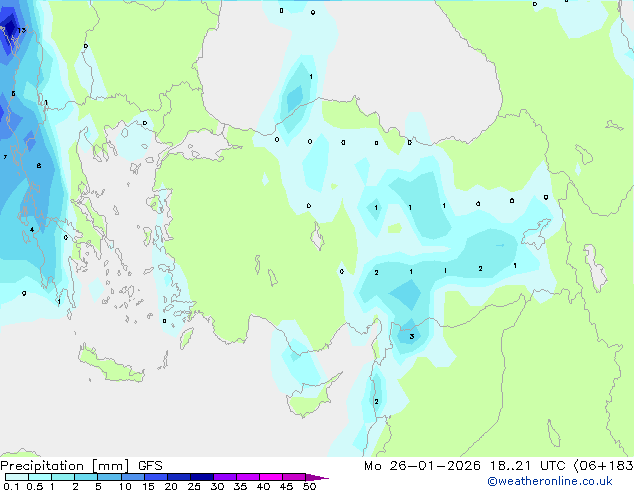
Task: Click the '18..21 UTC' time text
Action: (527, 466)
